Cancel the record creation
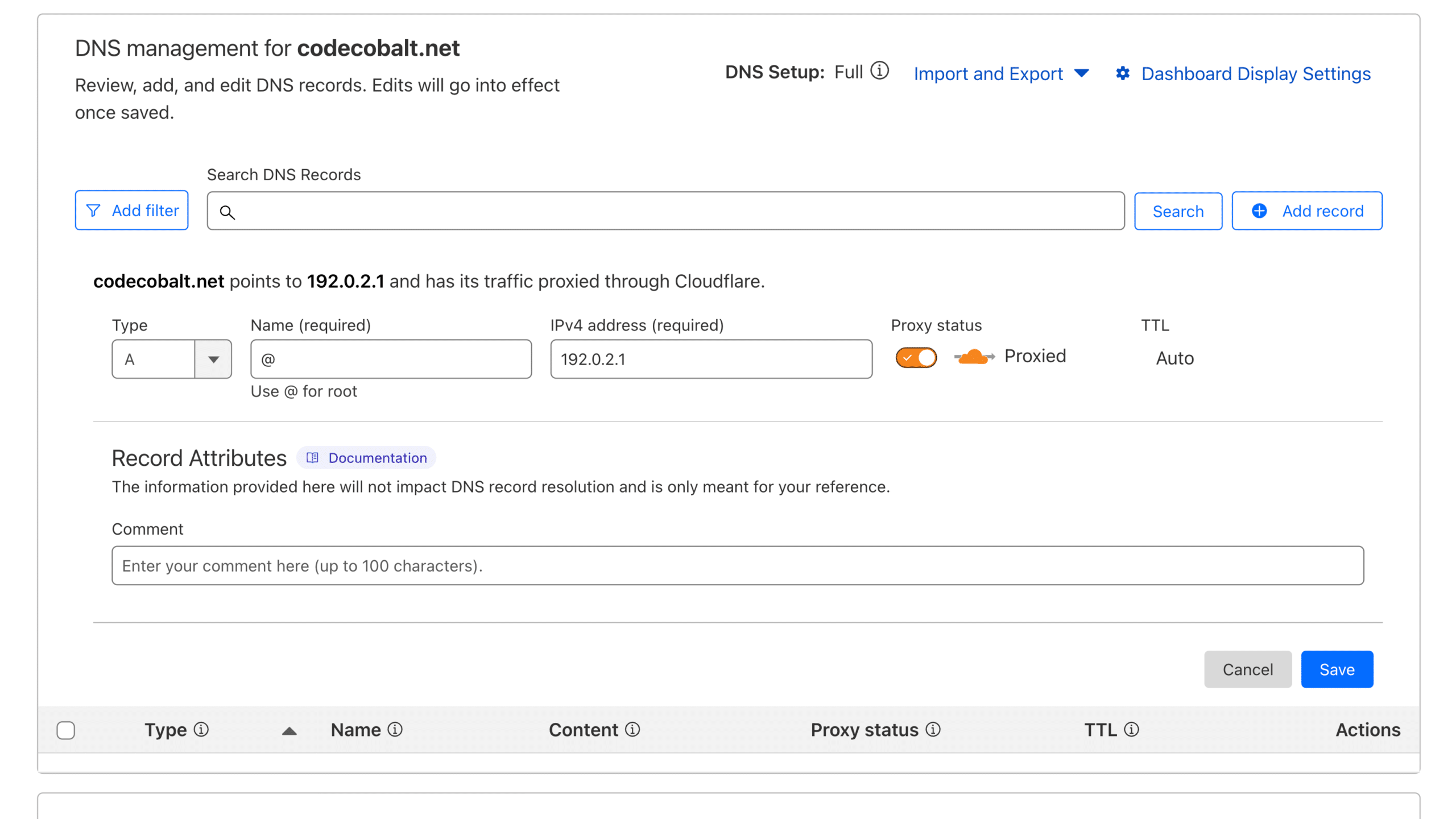 point(1248,669)
